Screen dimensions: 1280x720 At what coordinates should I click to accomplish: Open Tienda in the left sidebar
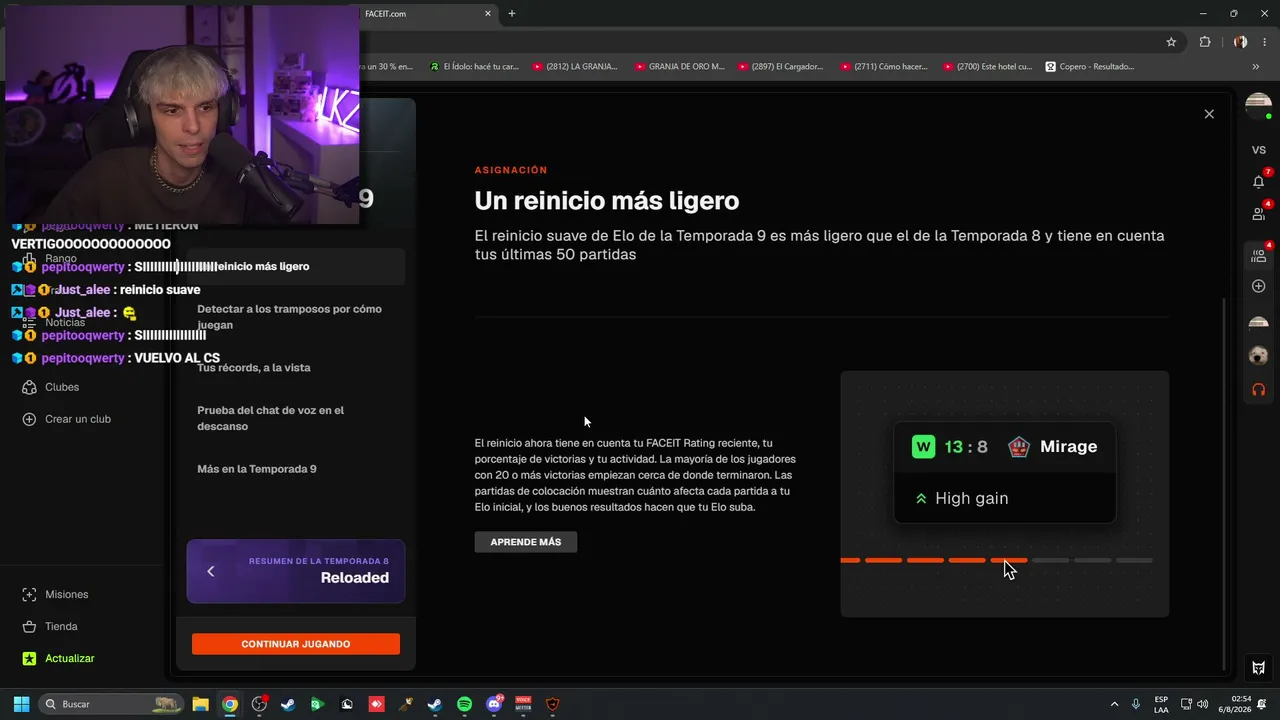tap(61, 626)
